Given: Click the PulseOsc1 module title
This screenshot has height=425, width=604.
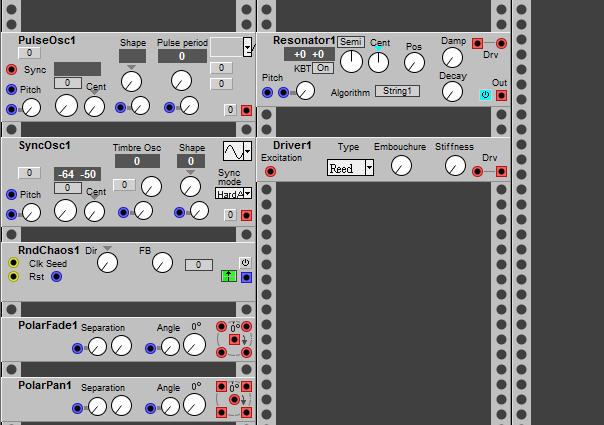Looking at the screenshot, I should [47, 40].
